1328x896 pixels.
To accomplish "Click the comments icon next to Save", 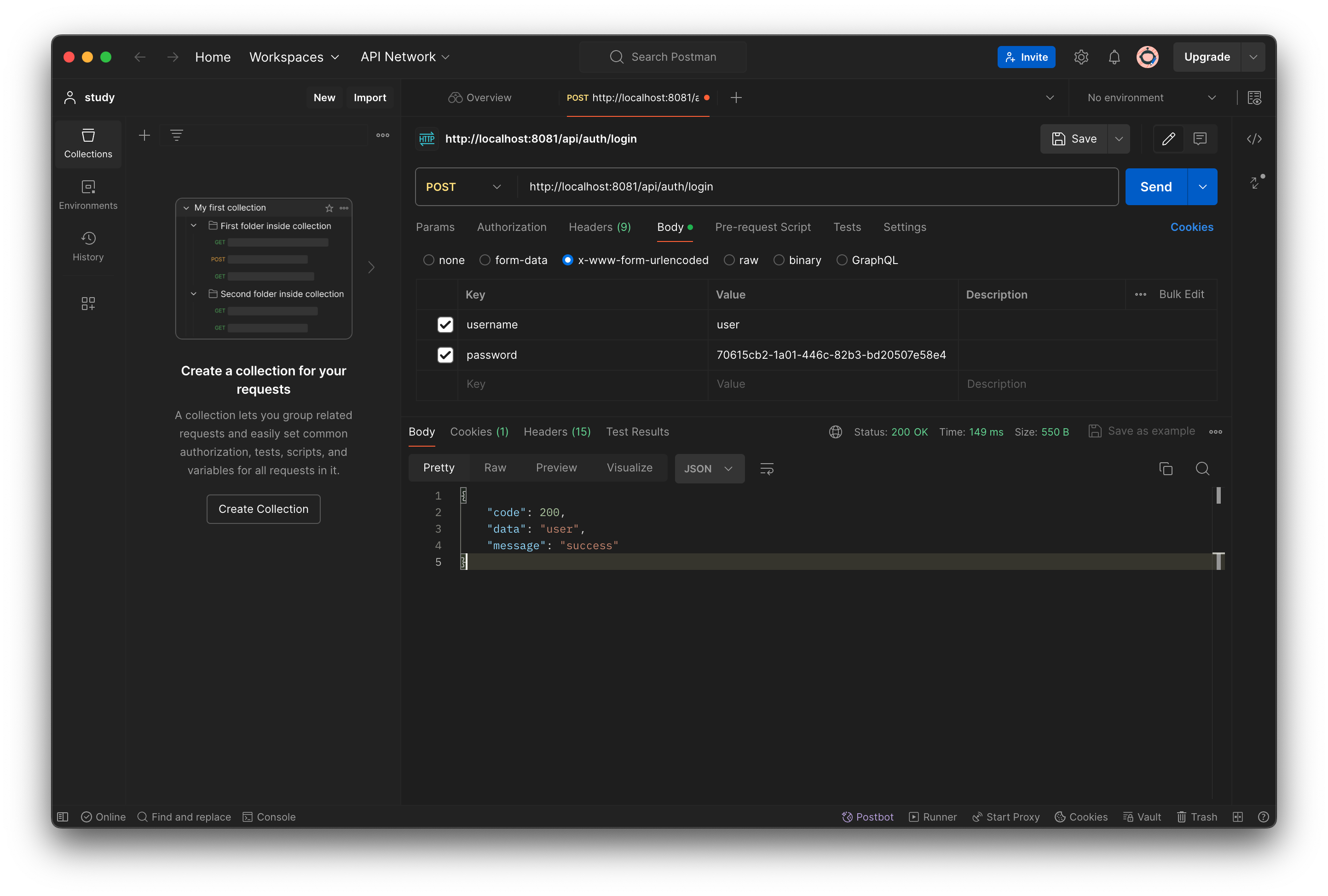I will pos(1200,139).
